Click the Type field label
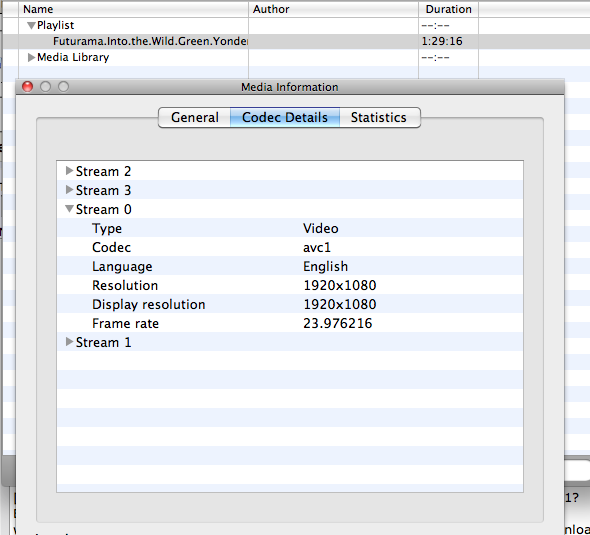Screen dimensions: 590x535 click(107, 229)
